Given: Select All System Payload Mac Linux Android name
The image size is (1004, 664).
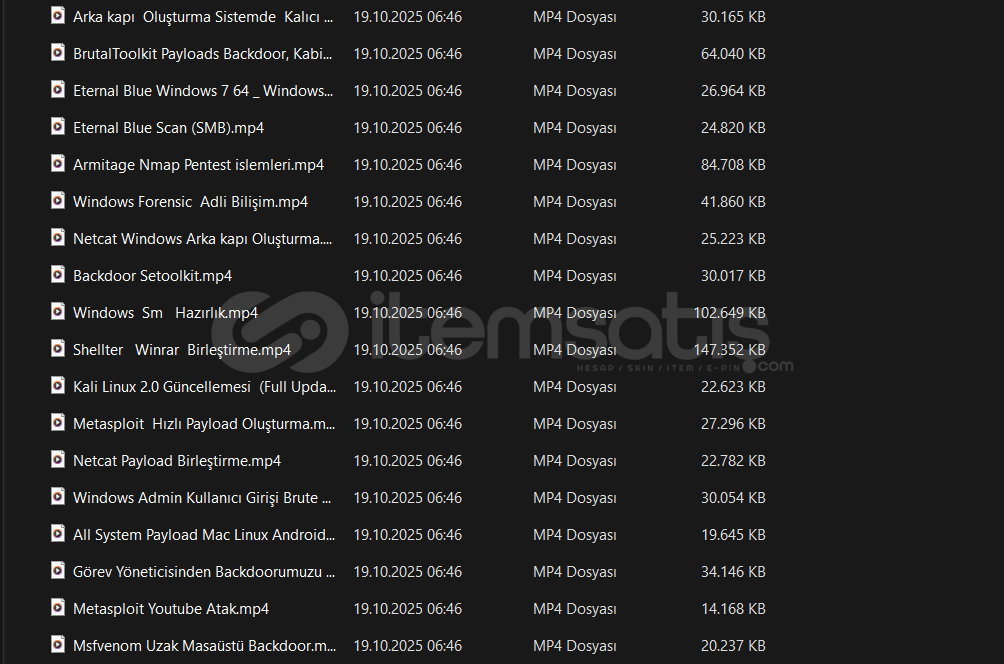Looking at the screenshot, I should tap(204, 535).
